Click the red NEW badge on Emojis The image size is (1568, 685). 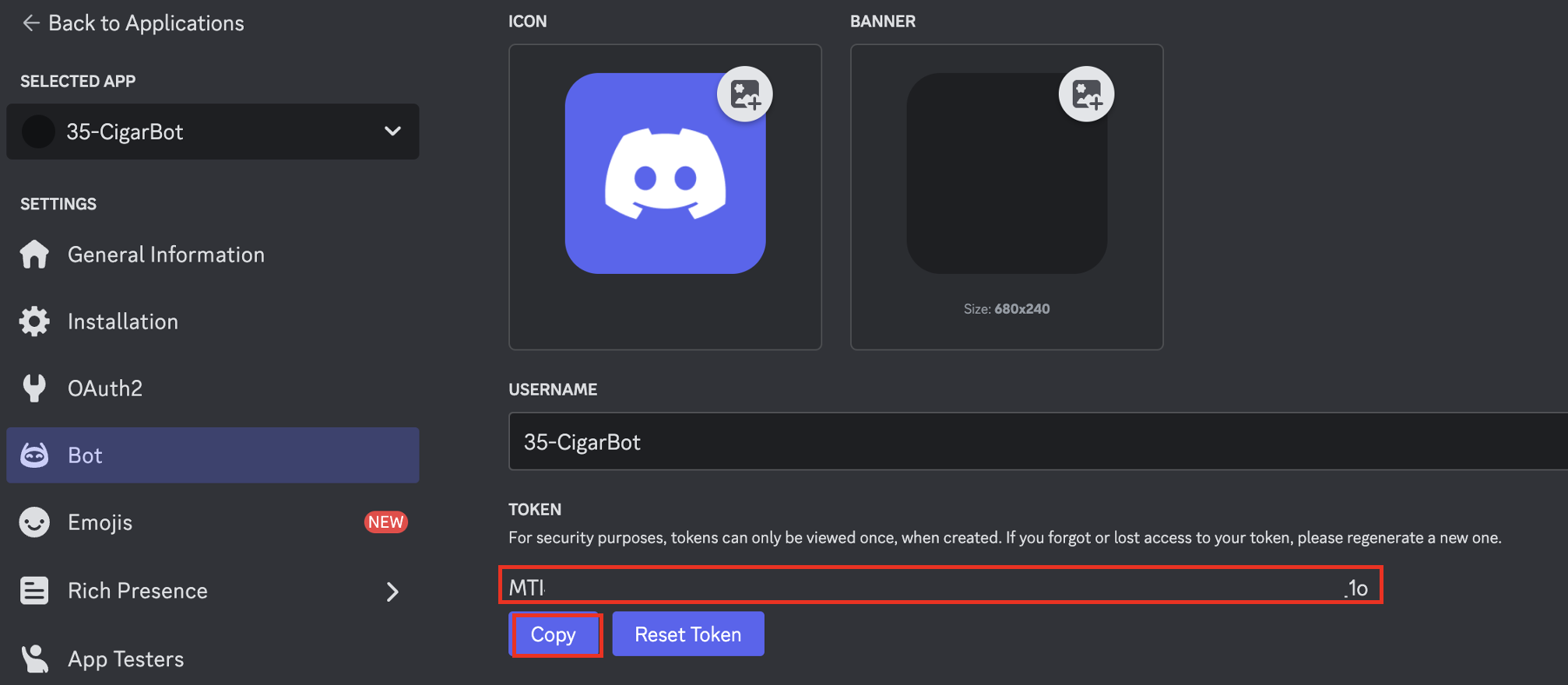(386, 522)
